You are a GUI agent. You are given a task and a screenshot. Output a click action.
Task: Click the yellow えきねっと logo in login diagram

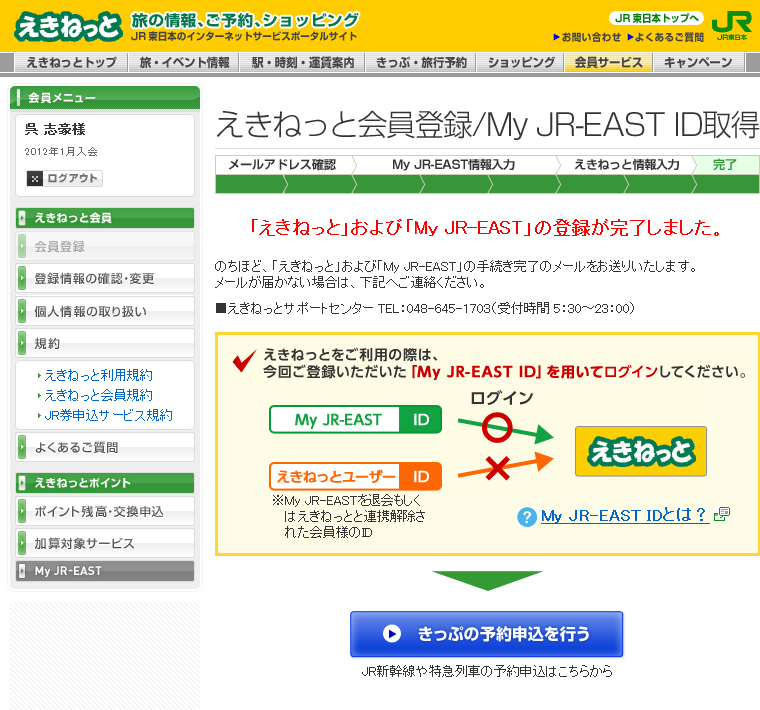click(x=641, y=451)
